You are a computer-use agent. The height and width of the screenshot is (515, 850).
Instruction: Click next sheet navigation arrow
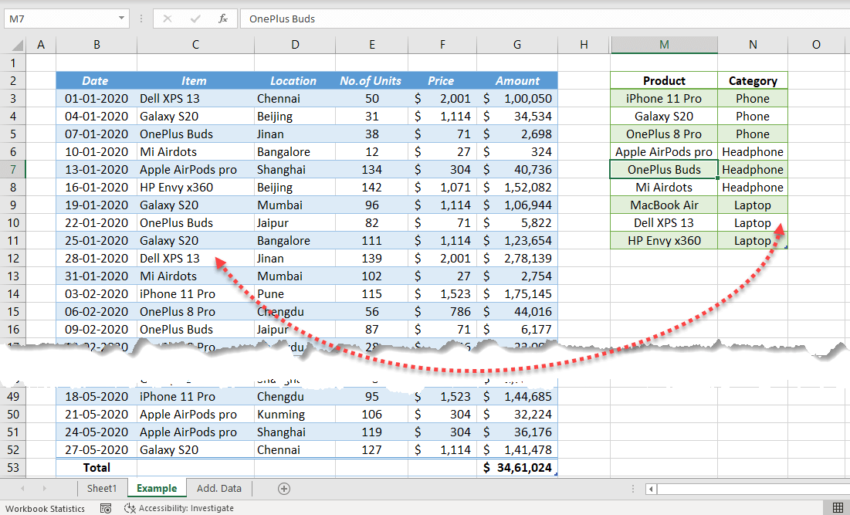[x=44, y=488]
